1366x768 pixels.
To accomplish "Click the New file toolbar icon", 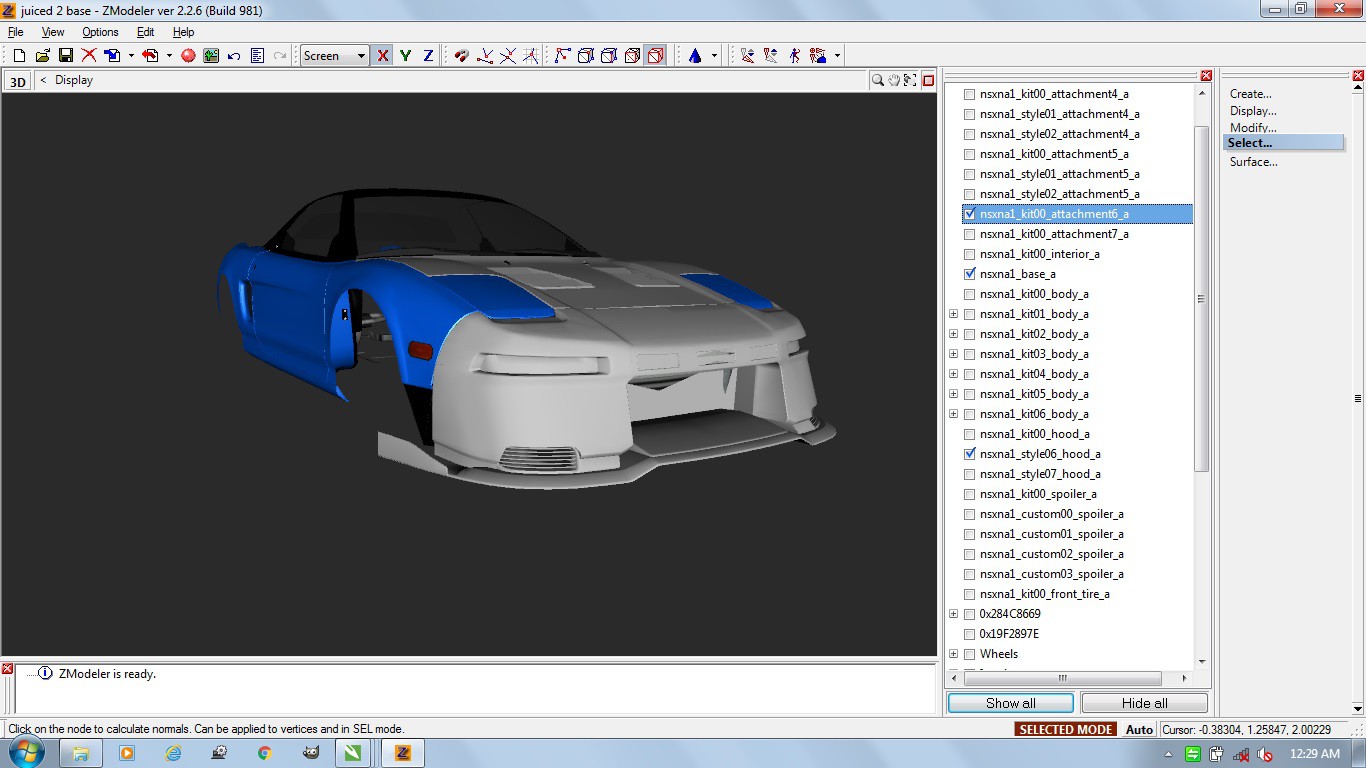I will (x=19, y=56).
